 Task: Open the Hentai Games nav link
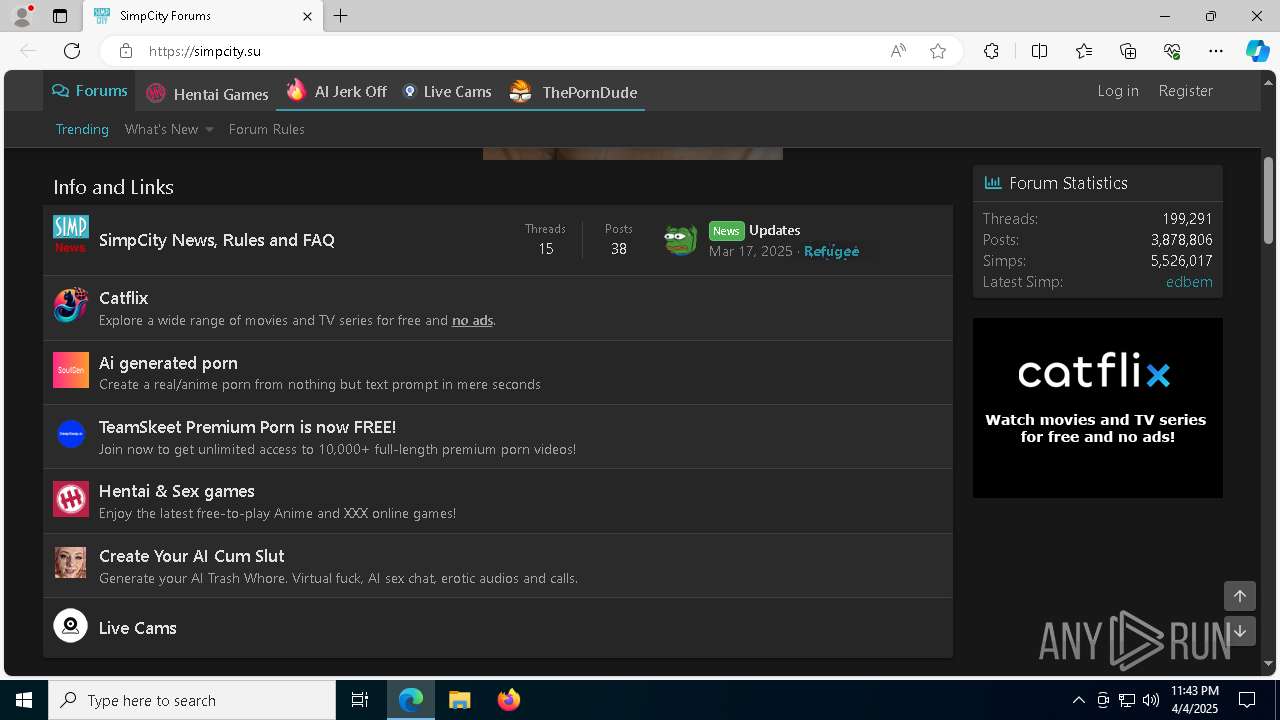(207, 93)
